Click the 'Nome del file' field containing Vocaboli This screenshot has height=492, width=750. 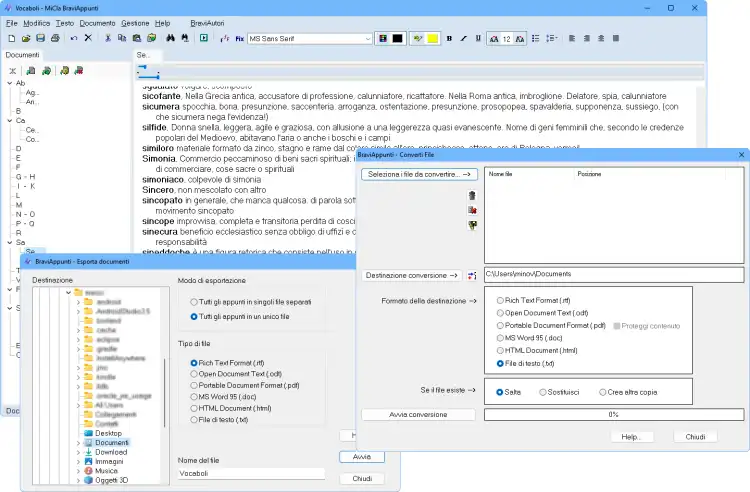pyautogui.click(x=251, y=473)
